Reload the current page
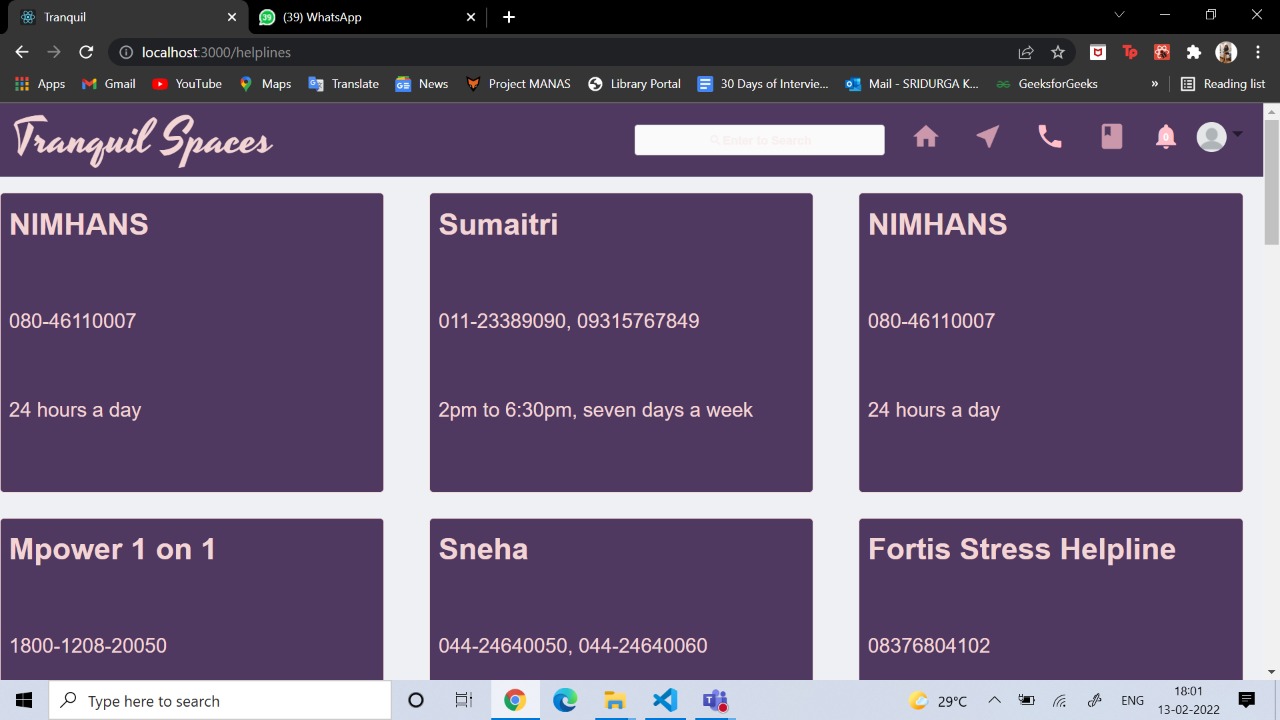1280x720 pixels. point(86,52)
